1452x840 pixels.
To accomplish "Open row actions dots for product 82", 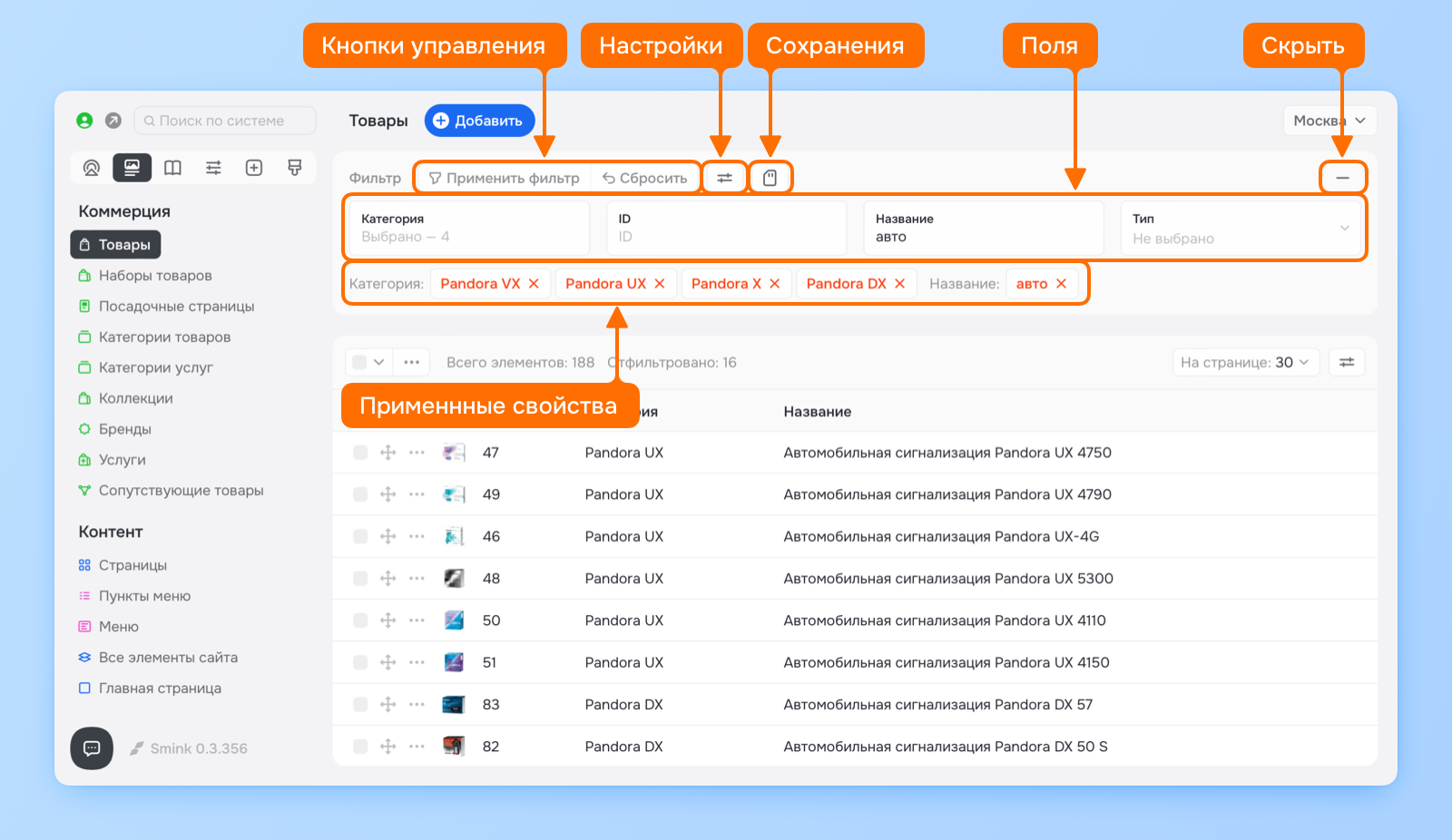I will click(417, 747).
